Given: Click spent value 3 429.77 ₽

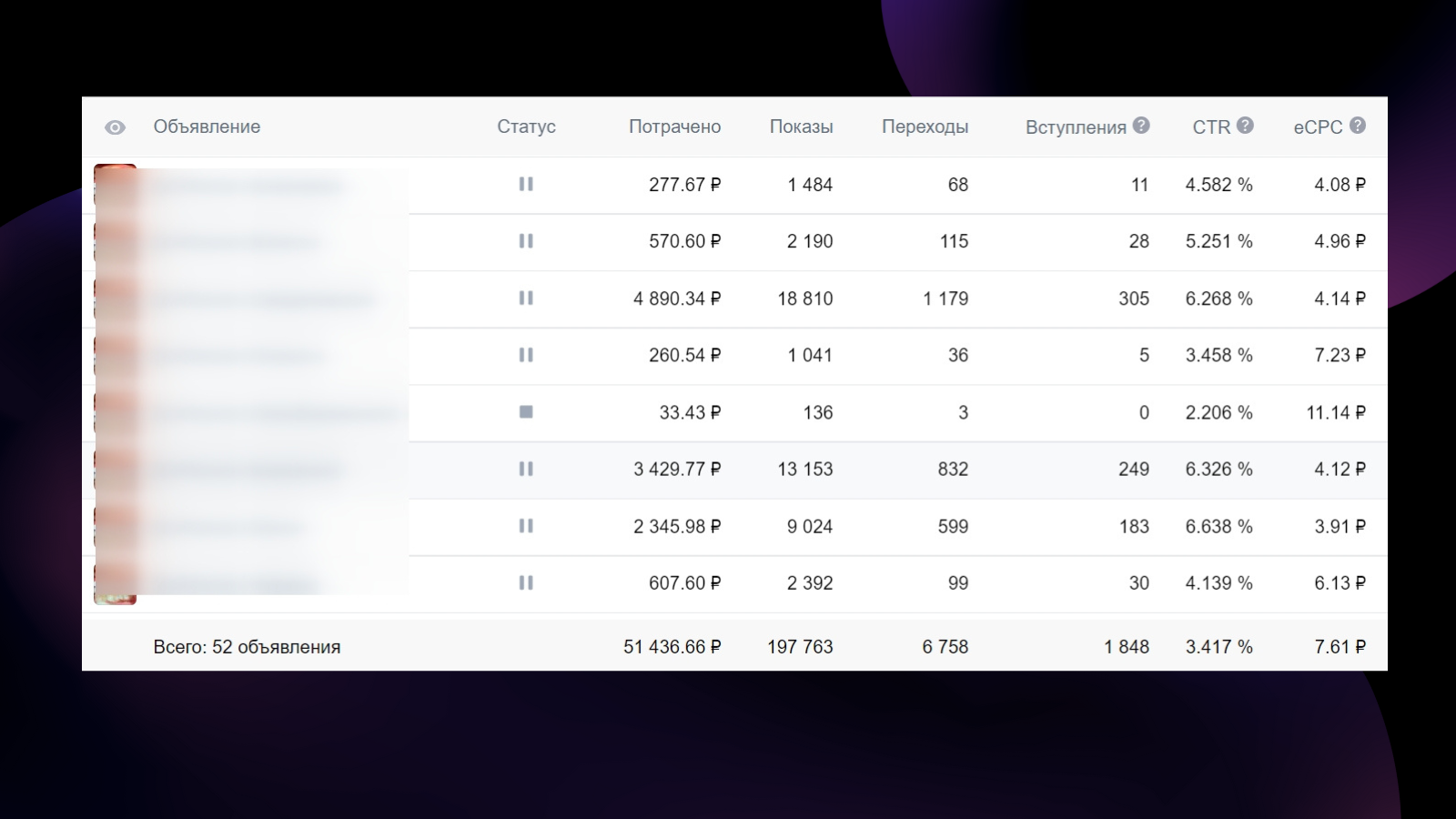Looking at the screenshot, I should (x=677, y=469).
